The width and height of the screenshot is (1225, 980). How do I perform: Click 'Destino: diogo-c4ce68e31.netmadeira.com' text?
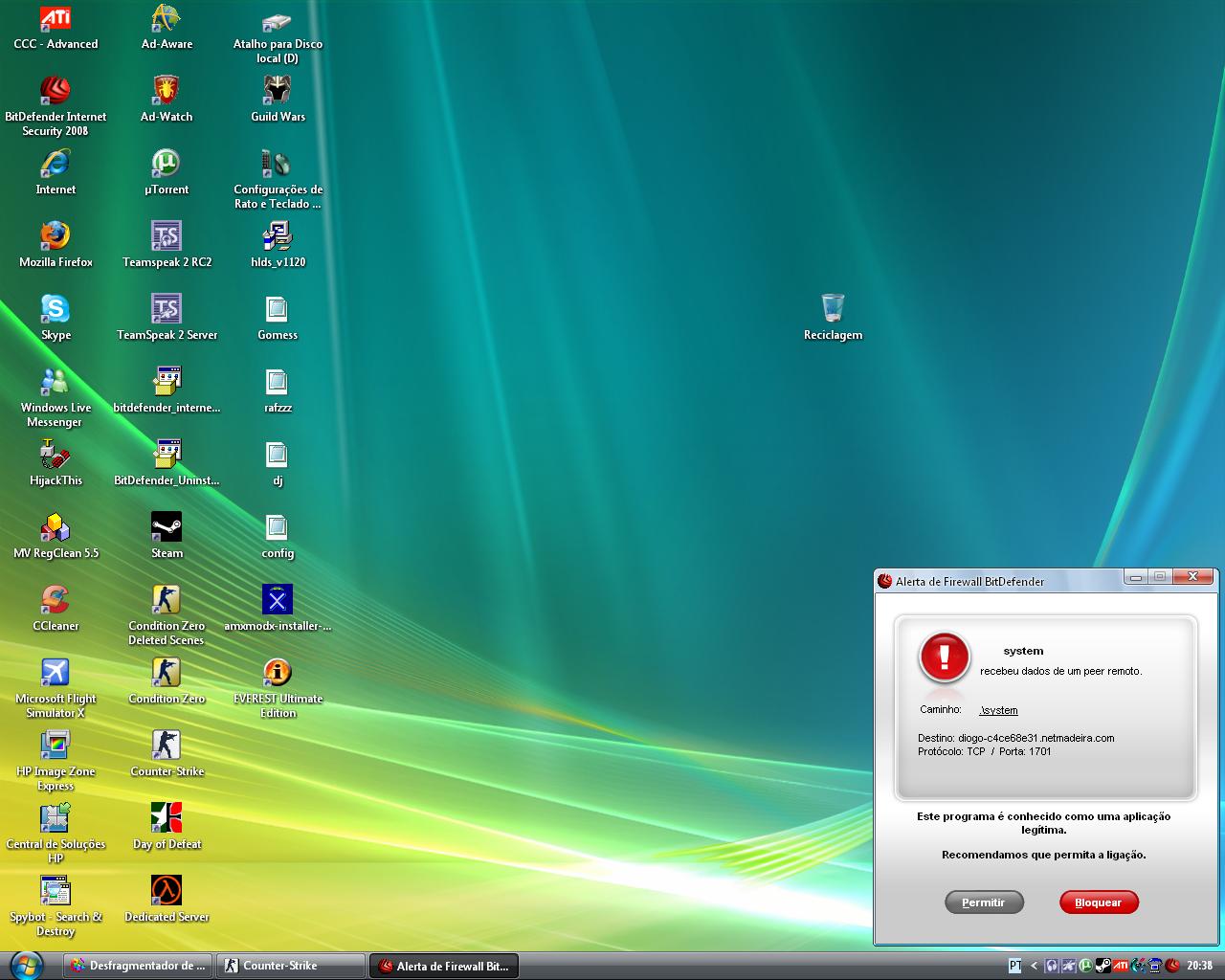coord(1015,738)
